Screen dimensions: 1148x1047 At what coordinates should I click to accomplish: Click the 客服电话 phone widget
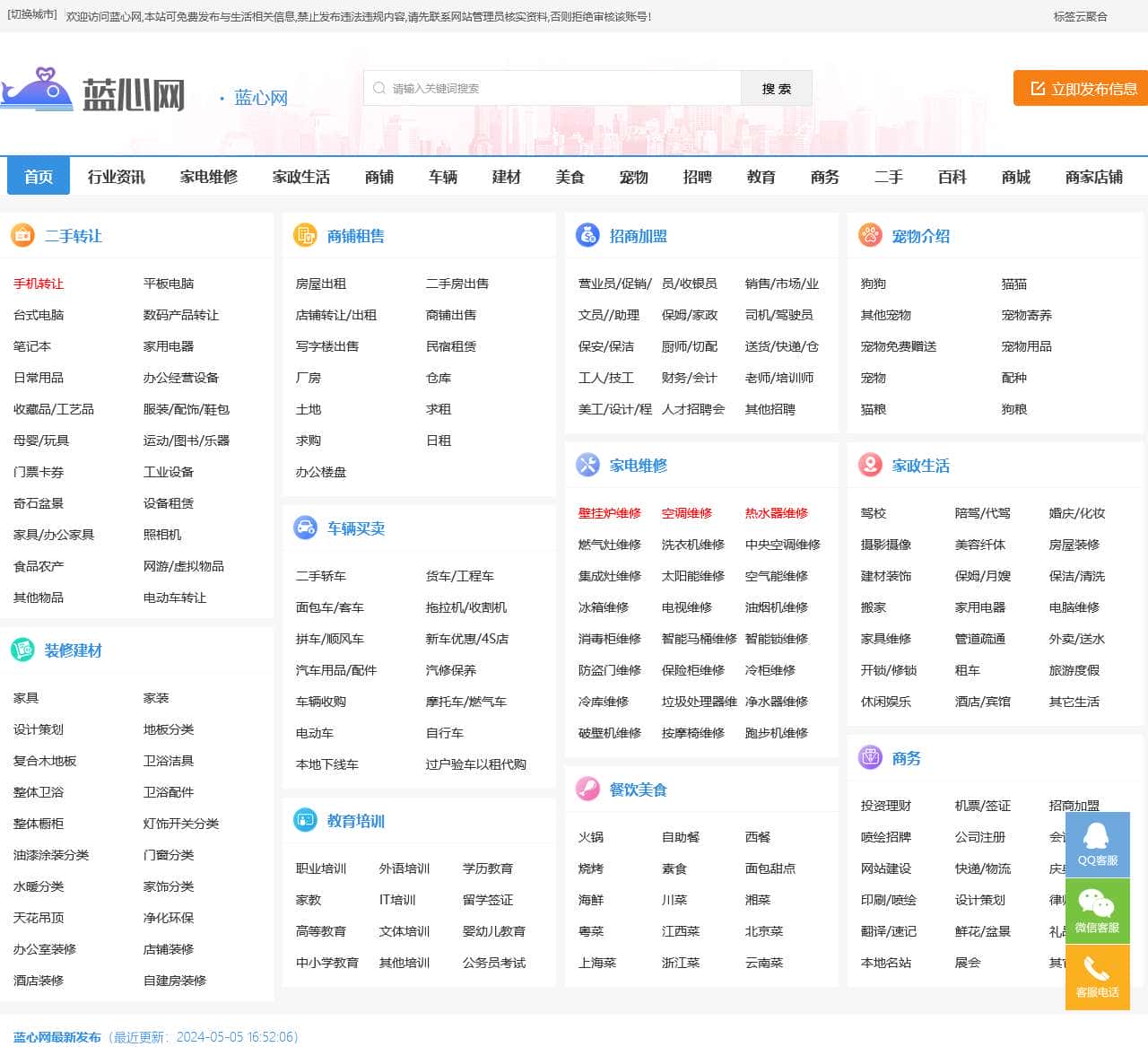[1097, 976]
